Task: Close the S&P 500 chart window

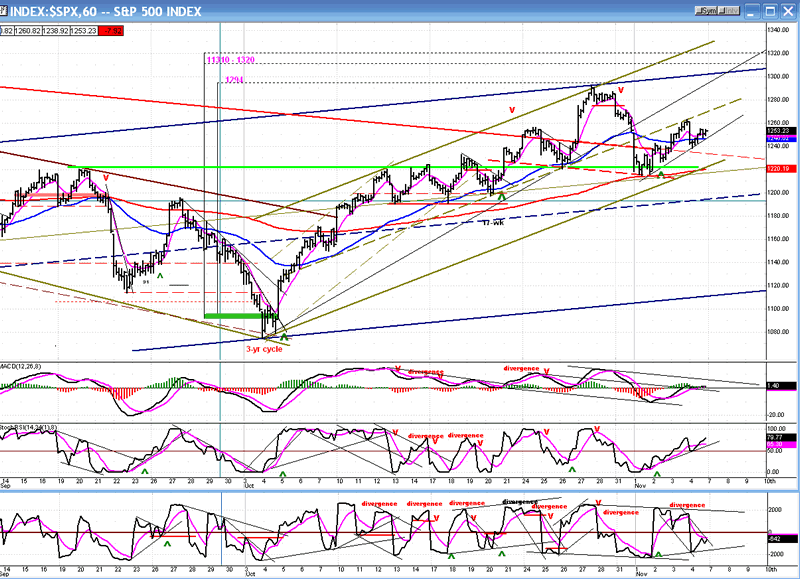Action: (789, 10)
